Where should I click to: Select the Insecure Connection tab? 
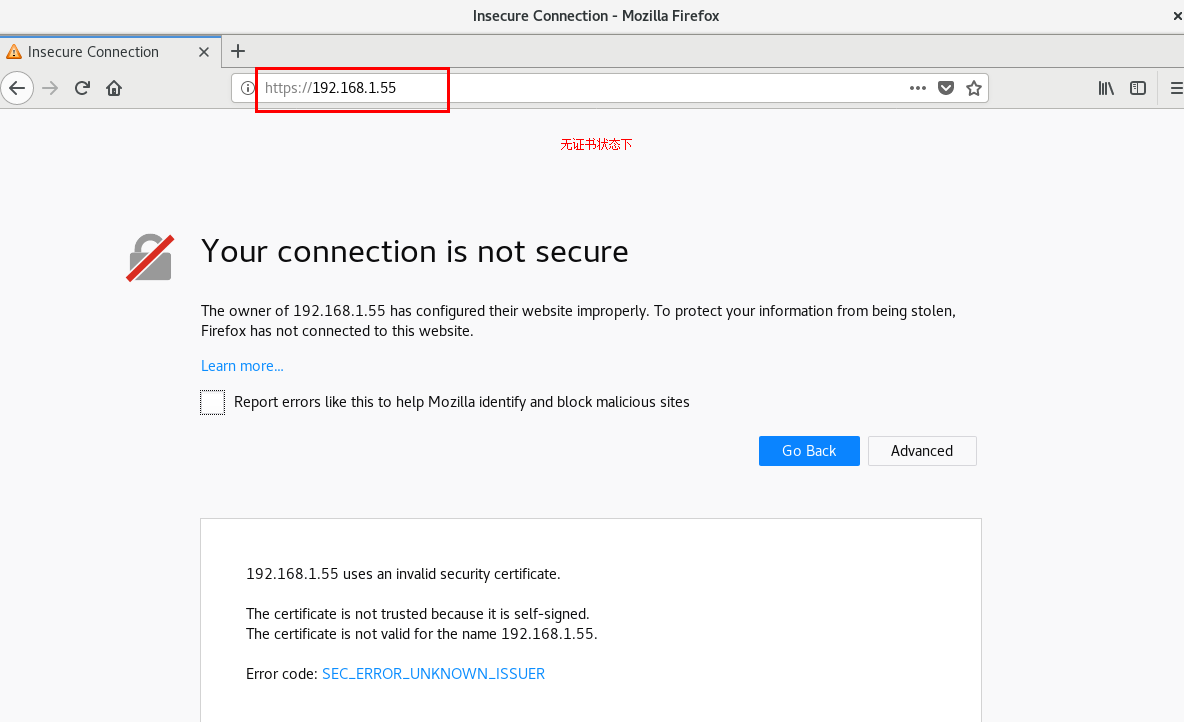coord(110,51)
